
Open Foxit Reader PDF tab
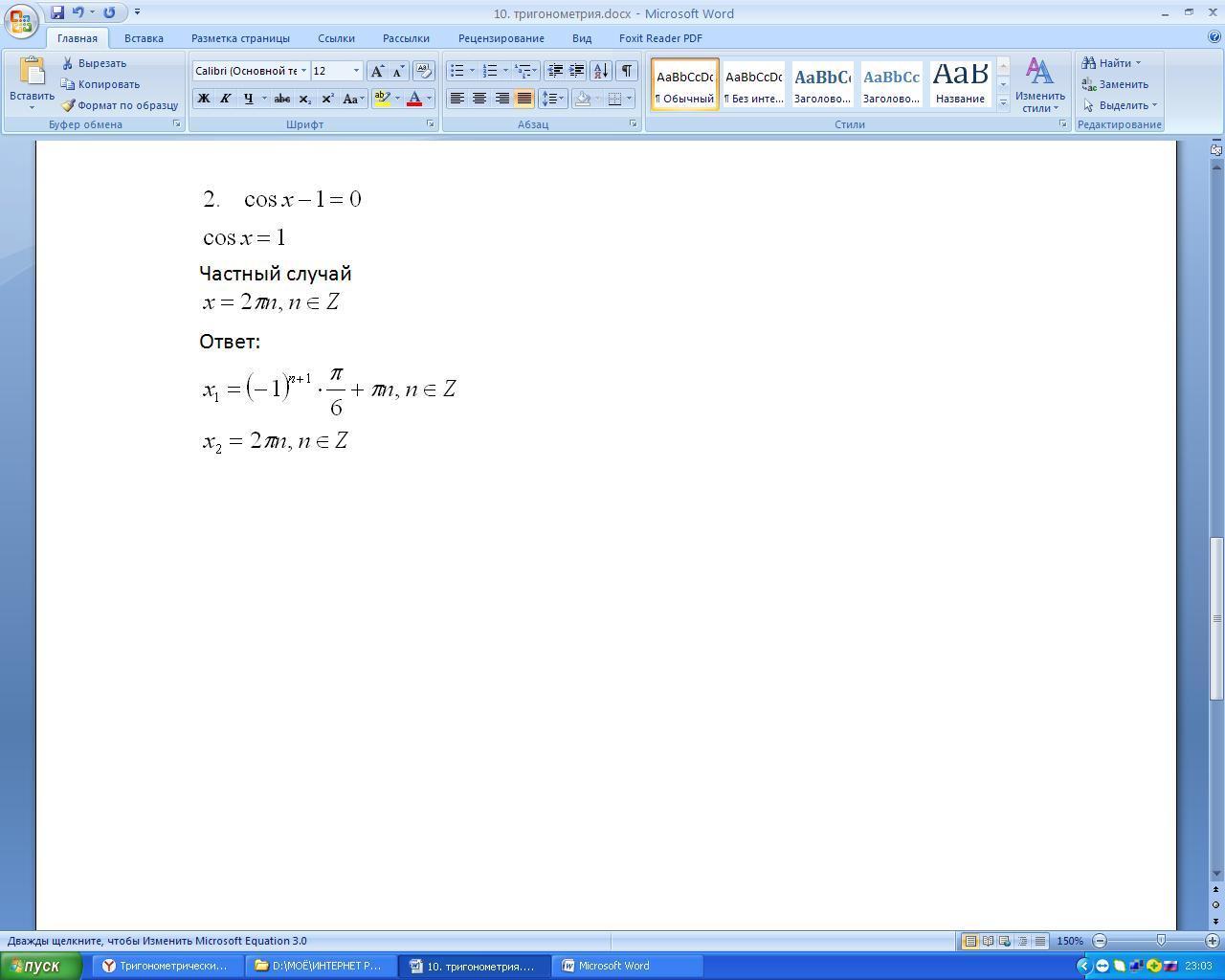pyautogui.click(x=660, y=38)
